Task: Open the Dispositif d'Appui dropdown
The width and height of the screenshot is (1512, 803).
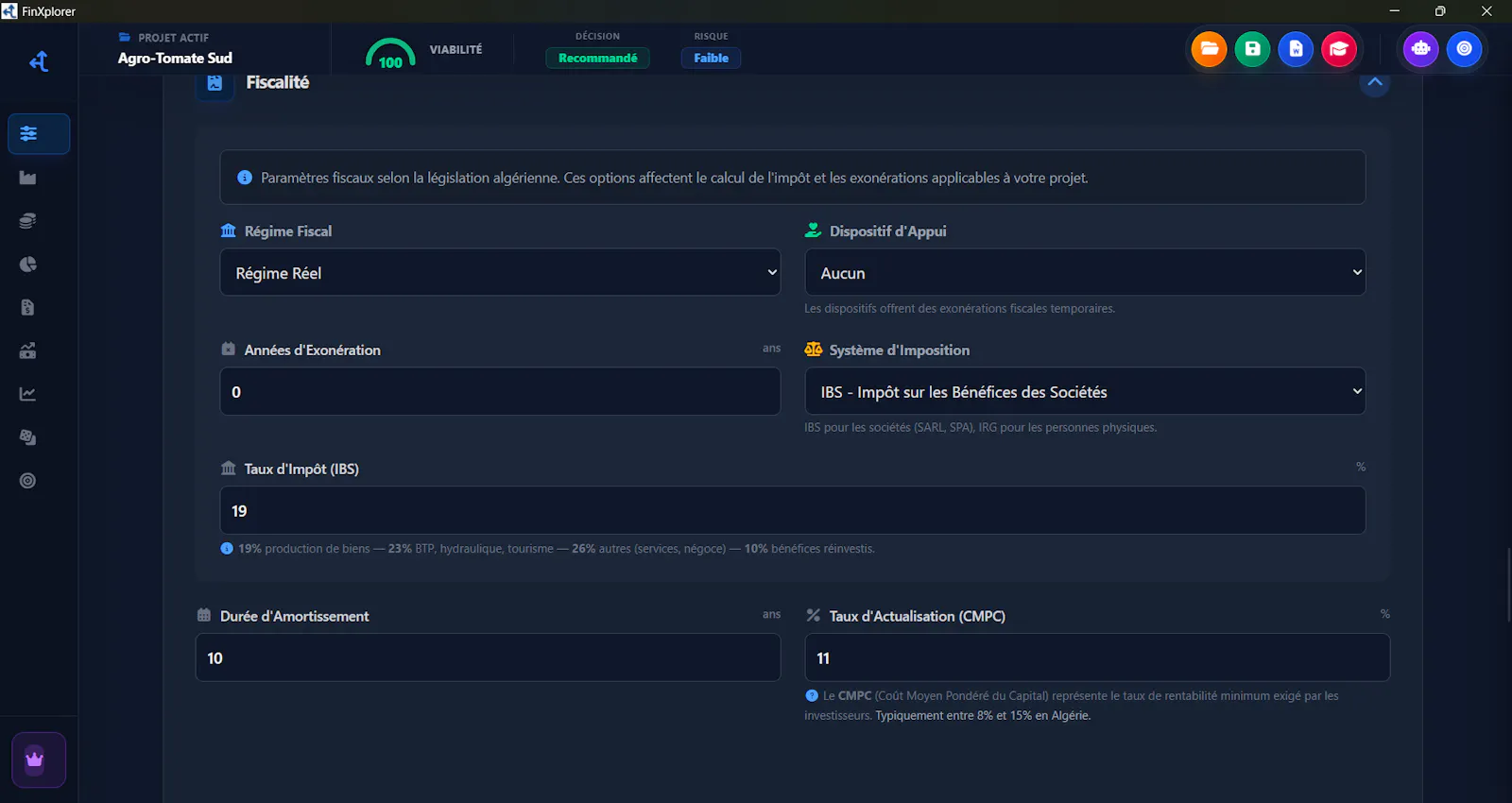Action: 1085,272
